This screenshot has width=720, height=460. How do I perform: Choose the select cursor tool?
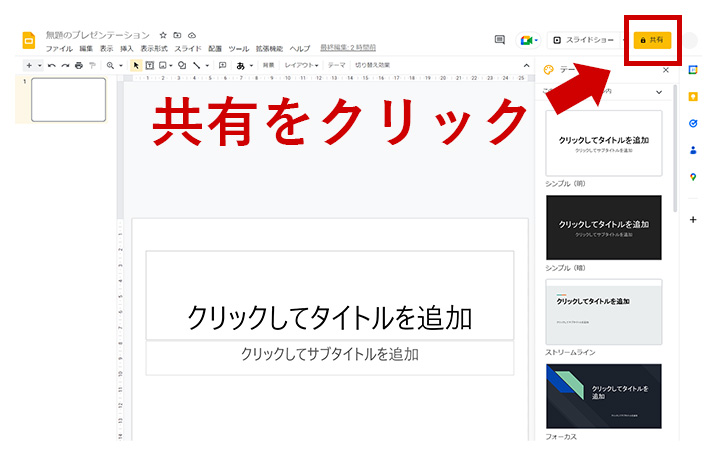[x=135, y=66]
